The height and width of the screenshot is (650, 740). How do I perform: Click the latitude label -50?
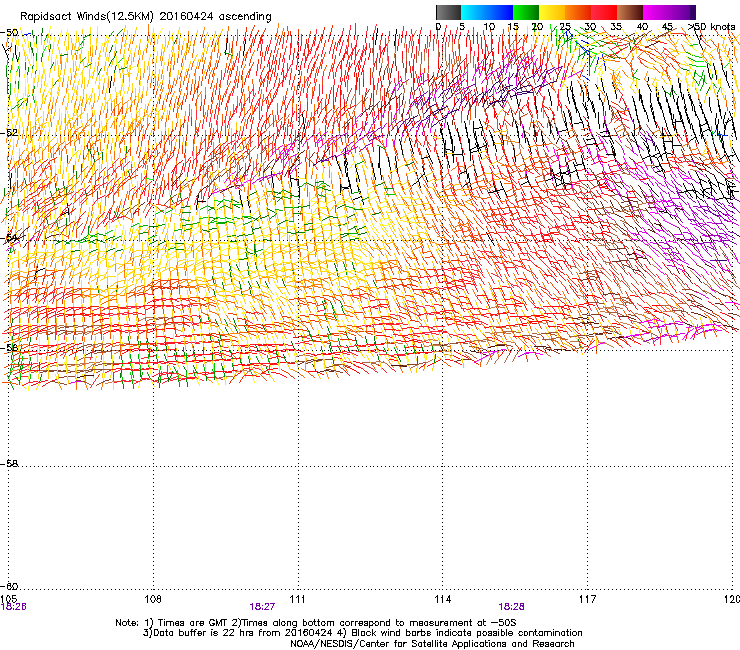pyautogui.click(x=9, y=33)
